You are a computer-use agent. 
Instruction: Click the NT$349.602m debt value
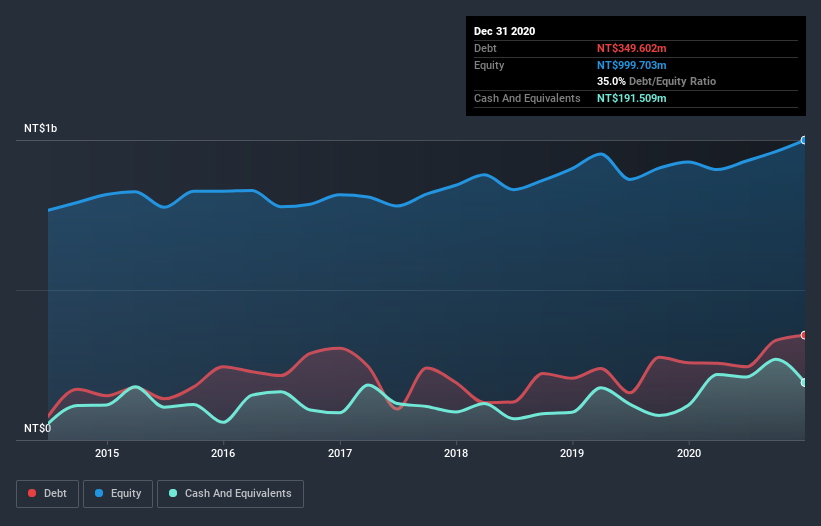pos(631,48)
